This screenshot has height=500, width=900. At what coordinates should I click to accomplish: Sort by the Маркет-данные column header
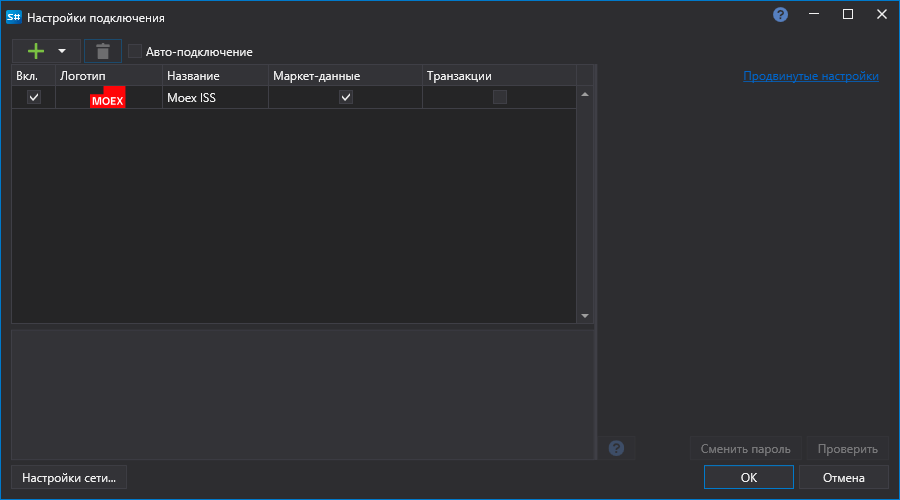point(346,76)
